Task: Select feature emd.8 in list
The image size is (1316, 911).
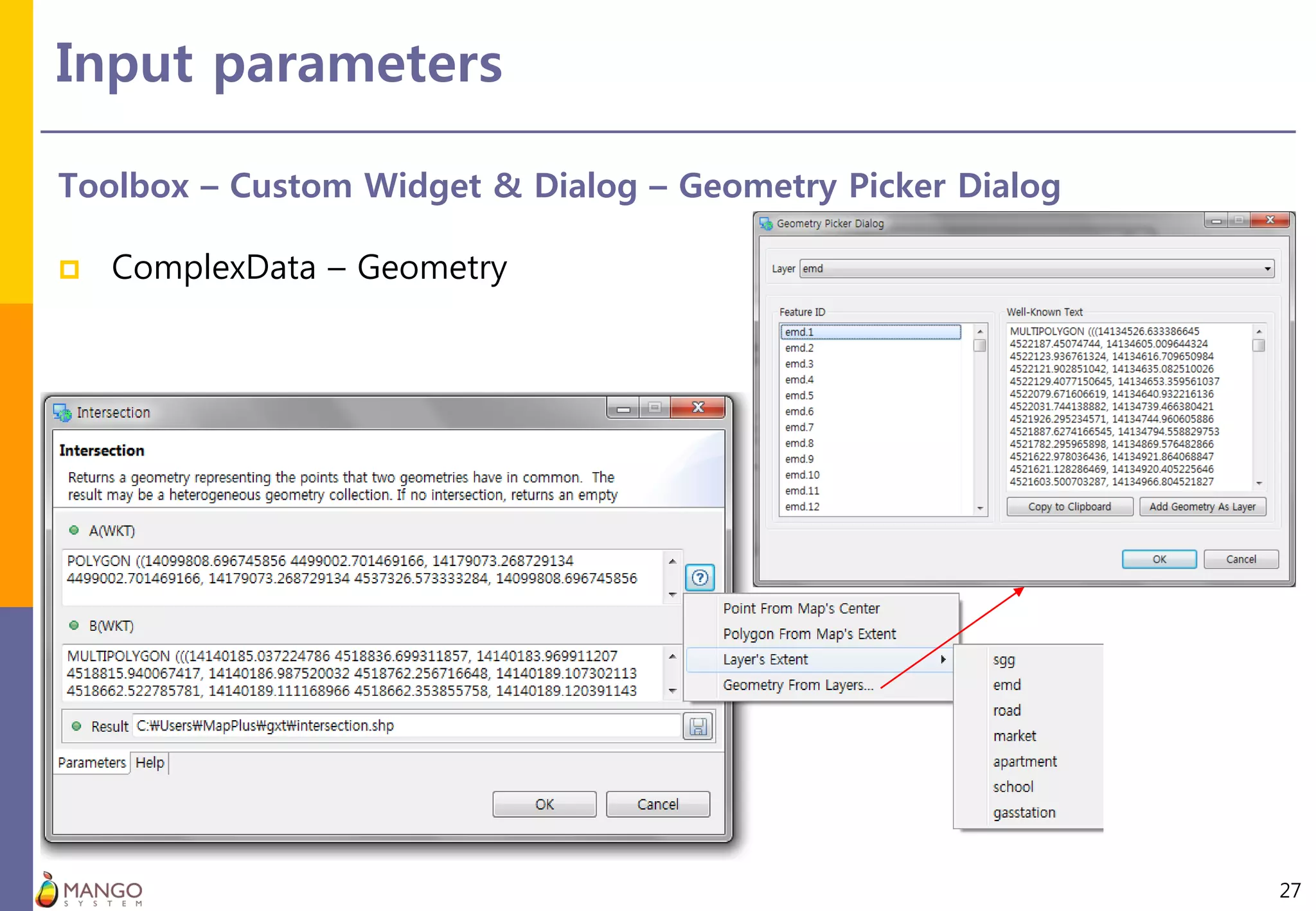Action: click(x=871, y=443)
